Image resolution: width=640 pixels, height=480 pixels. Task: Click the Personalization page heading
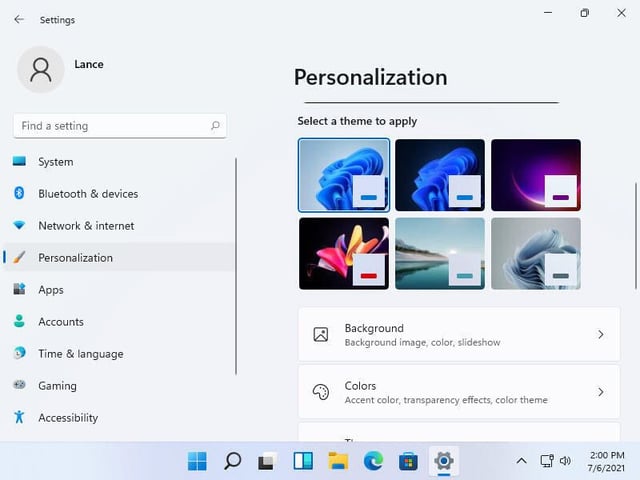370,77
